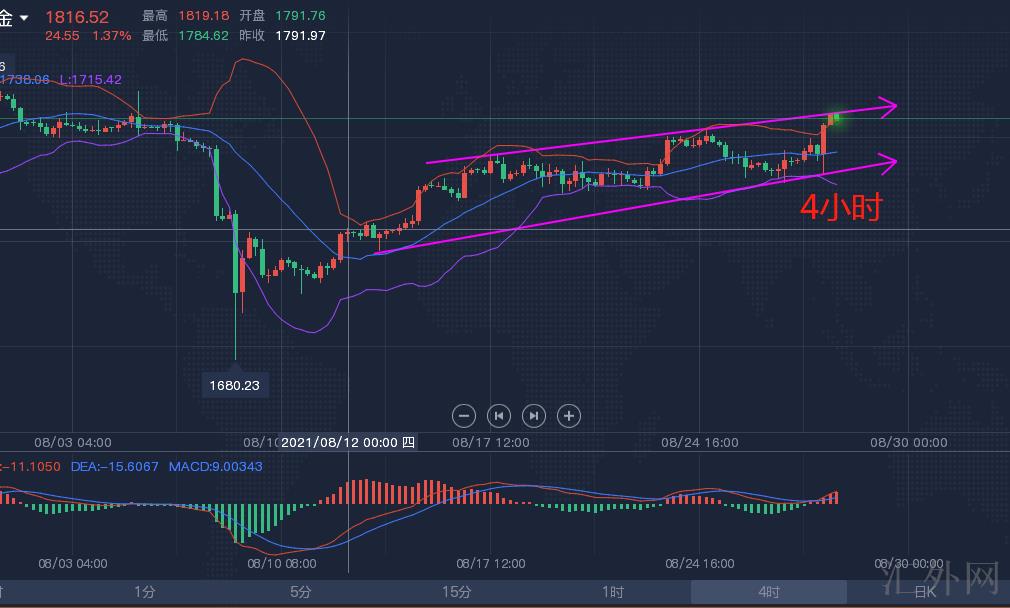Click the red 4小时 annotation text

click(840, 206)
